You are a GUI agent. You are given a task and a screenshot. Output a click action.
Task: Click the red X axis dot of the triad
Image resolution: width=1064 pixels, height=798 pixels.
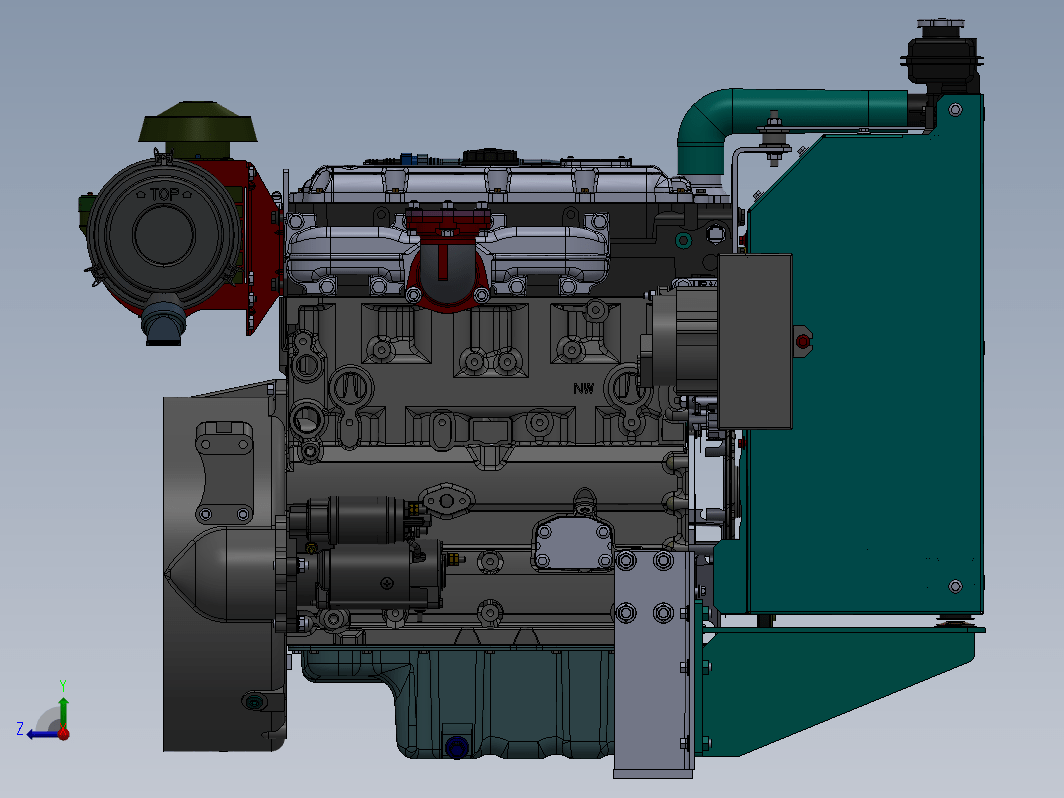pyautogui.click(x=64, y=734)
